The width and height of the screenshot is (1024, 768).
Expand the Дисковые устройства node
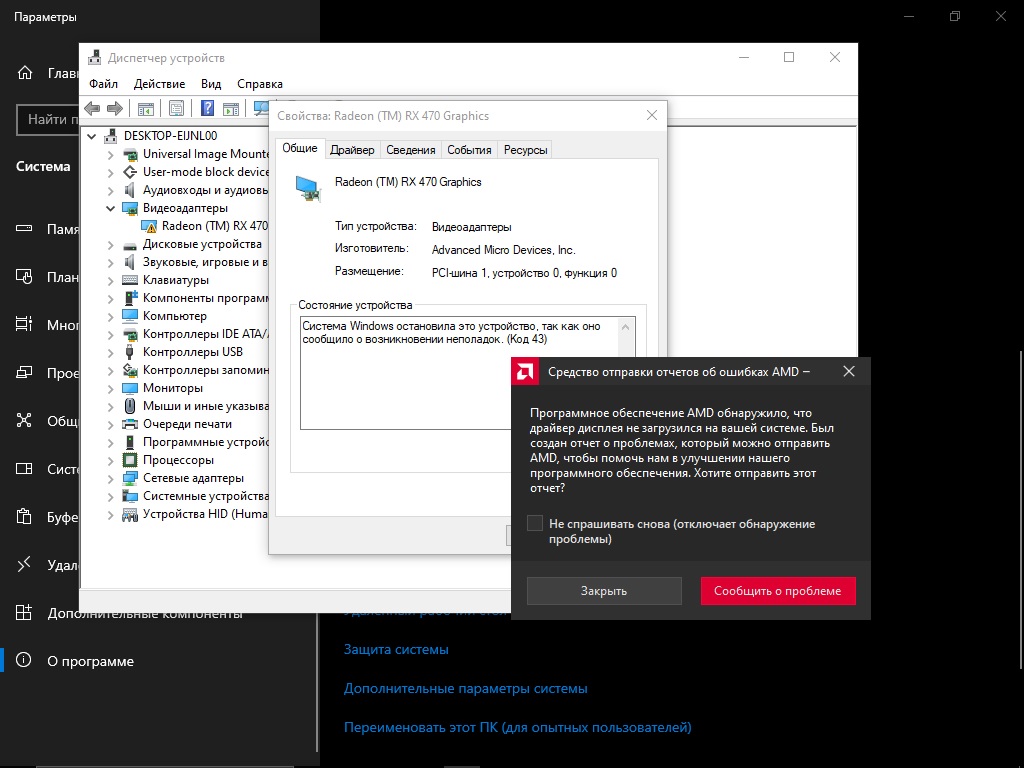coord(110,245)
